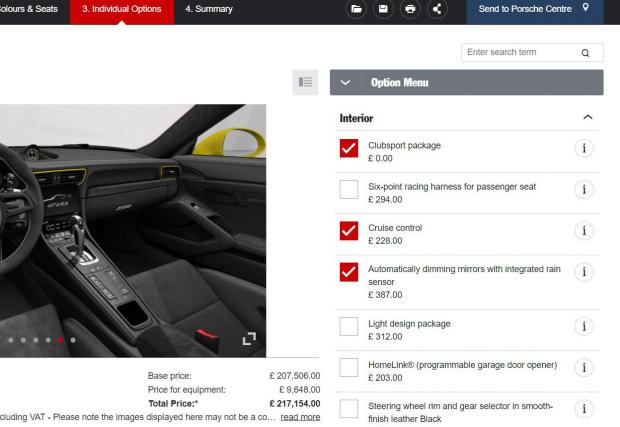This screenshot has width=620, height=427.
Task: Share the configuration
Action: [x=437, y=9]
